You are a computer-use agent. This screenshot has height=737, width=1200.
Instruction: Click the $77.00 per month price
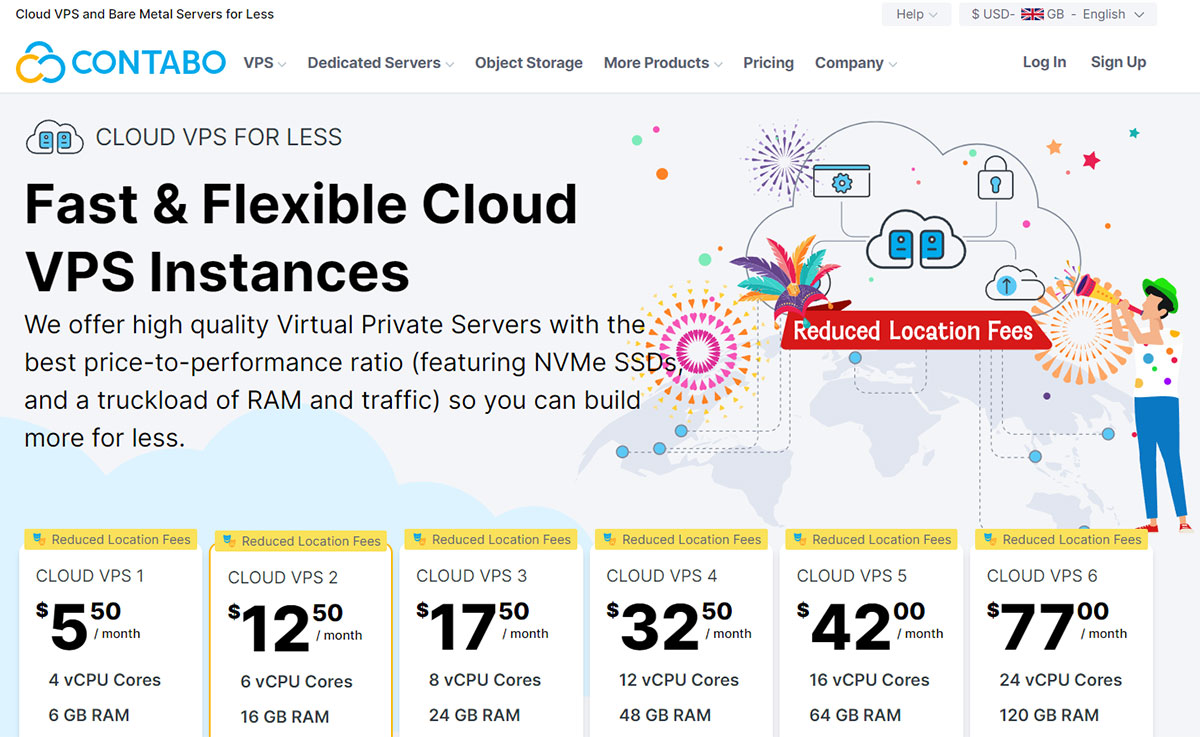pos(1057,625)
